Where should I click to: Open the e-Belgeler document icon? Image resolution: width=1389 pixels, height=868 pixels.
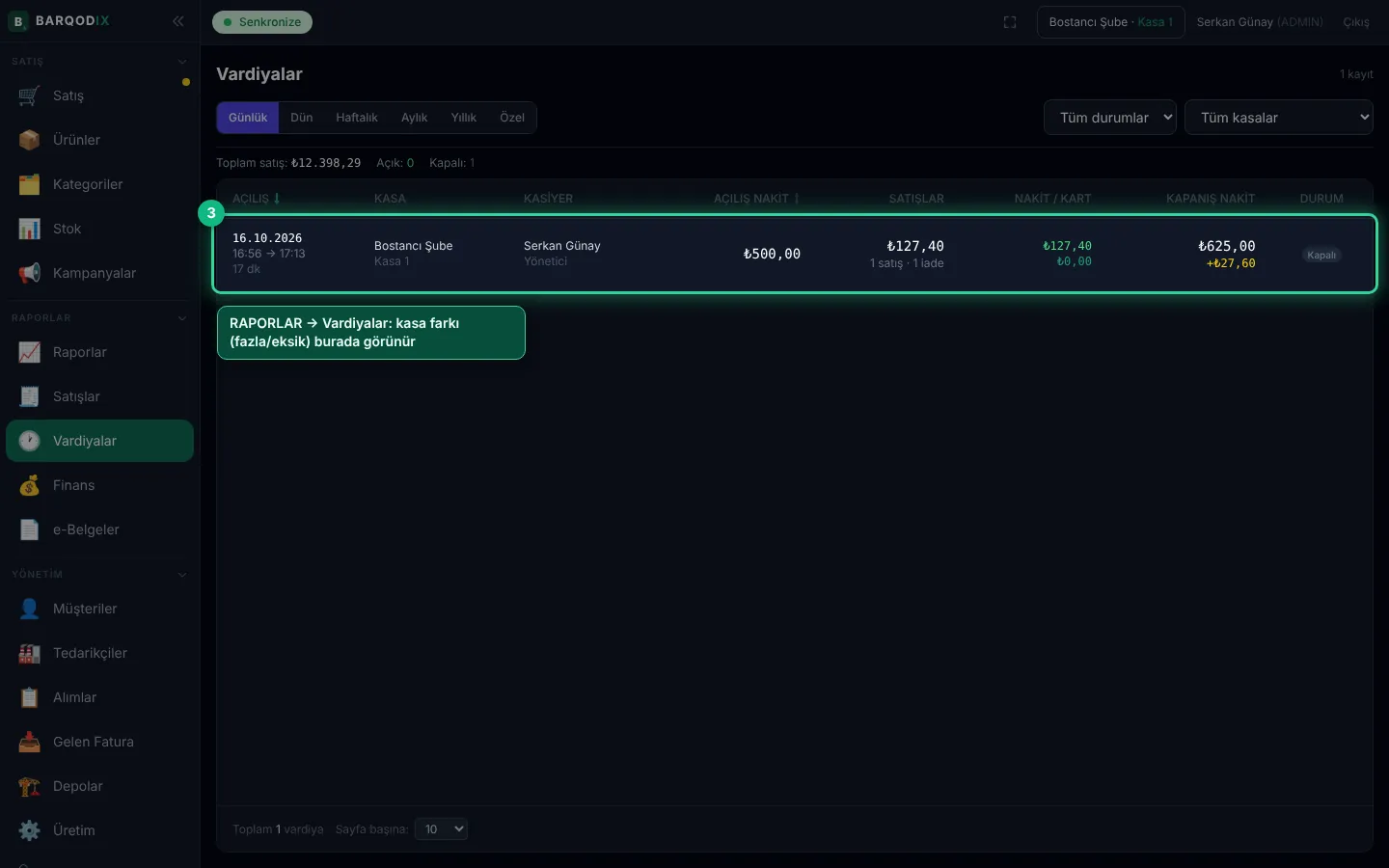pyautogui.click(x=30, y=529)
